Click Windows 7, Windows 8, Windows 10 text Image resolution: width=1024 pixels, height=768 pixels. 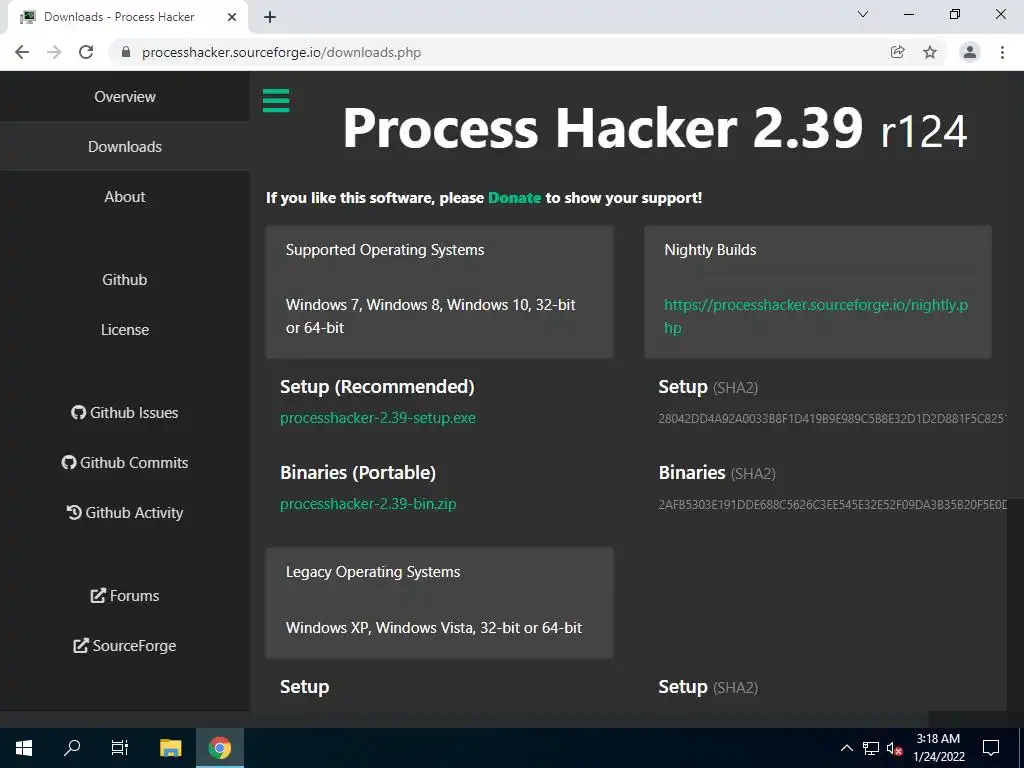430,316
